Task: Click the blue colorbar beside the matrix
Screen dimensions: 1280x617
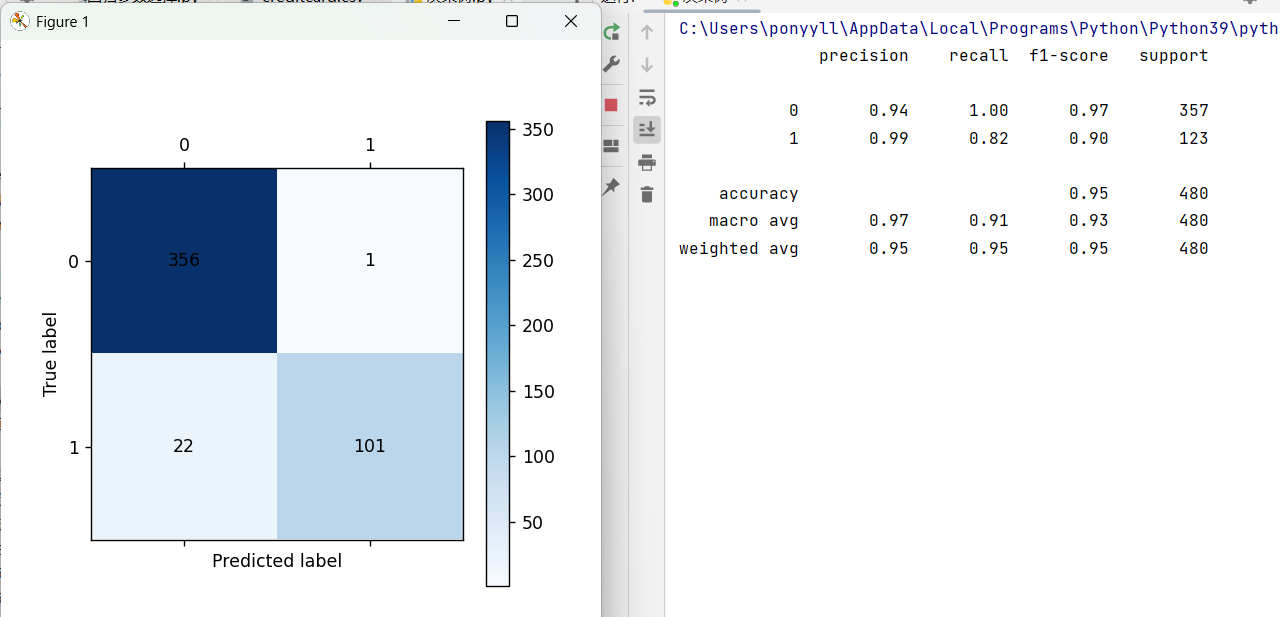Action: coord(498,353)
